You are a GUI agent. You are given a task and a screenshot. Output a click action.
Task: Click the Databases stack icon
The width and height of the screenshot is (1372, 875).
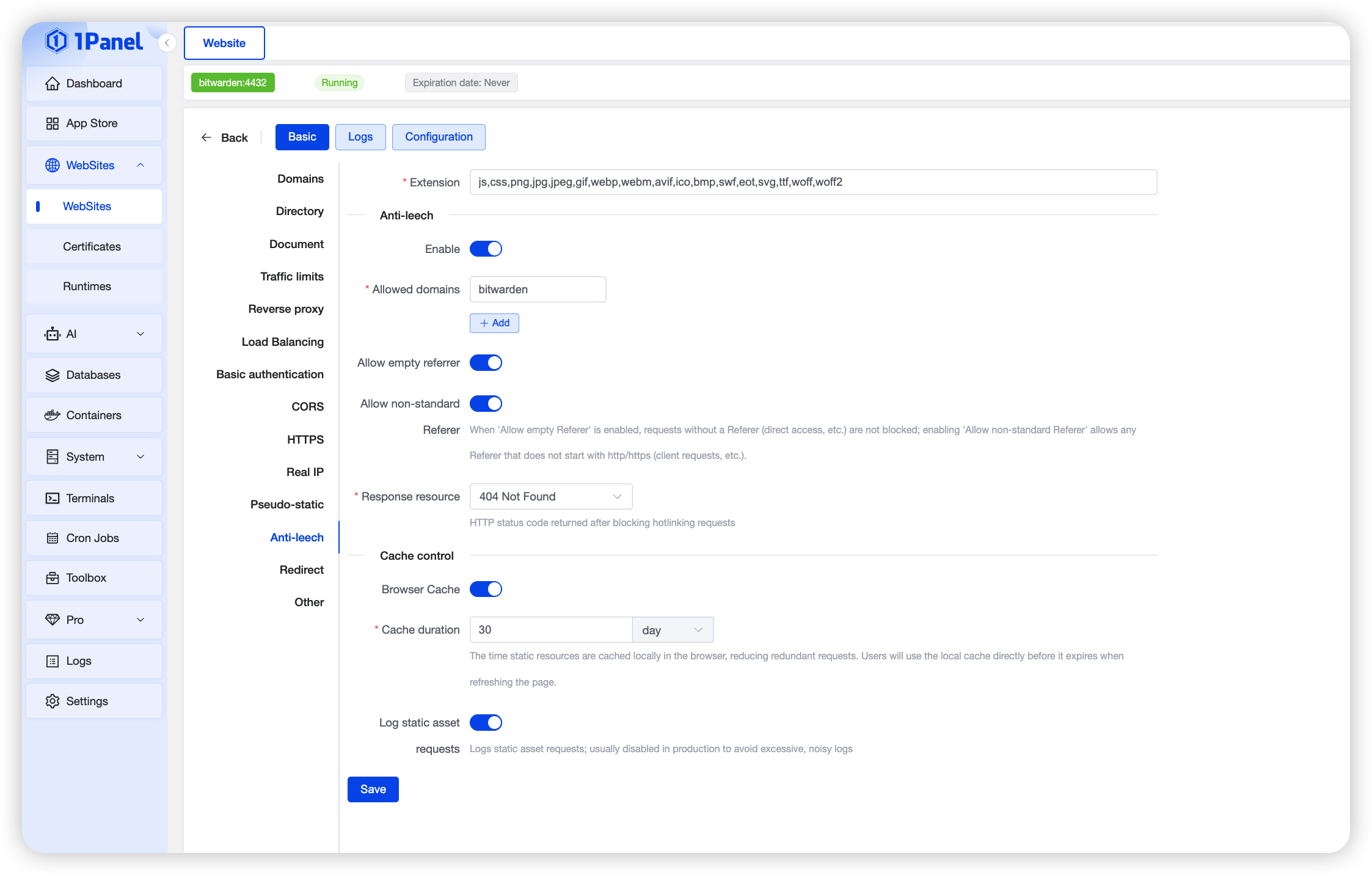point(53,375)
